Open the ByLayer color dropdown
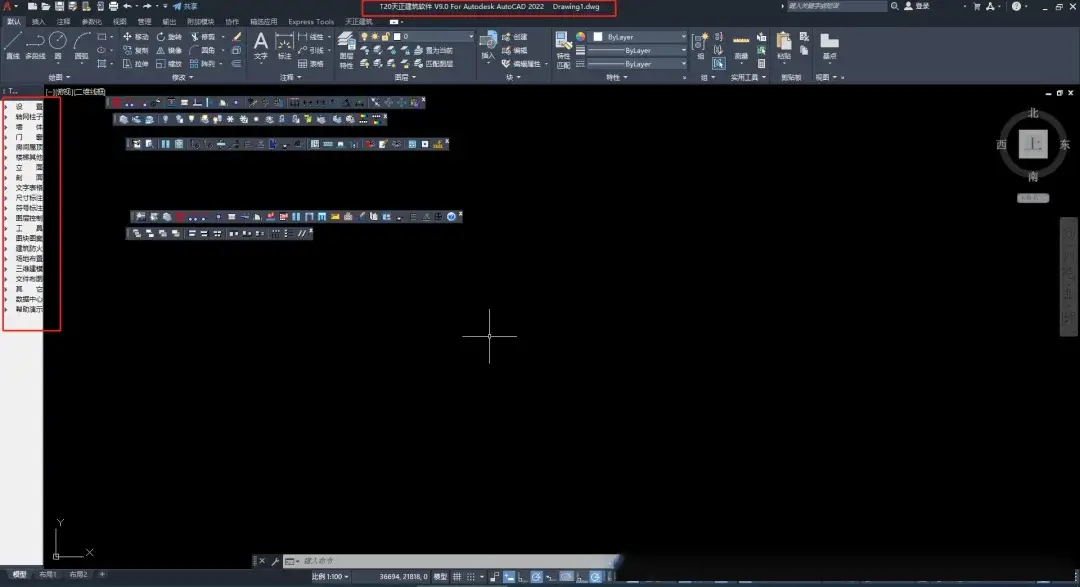The height and width of the screenshot is (587, 1080). [x=640, y=37]
